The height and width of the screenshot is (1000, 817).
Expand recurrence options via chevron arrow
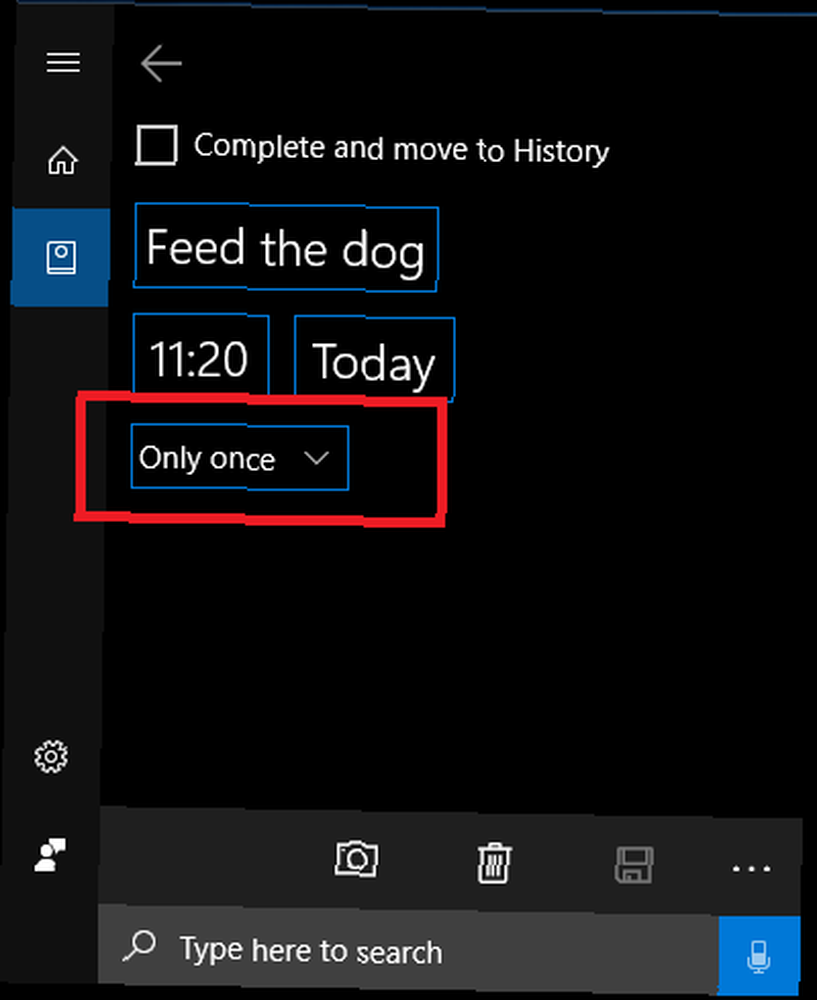point(316,457)
